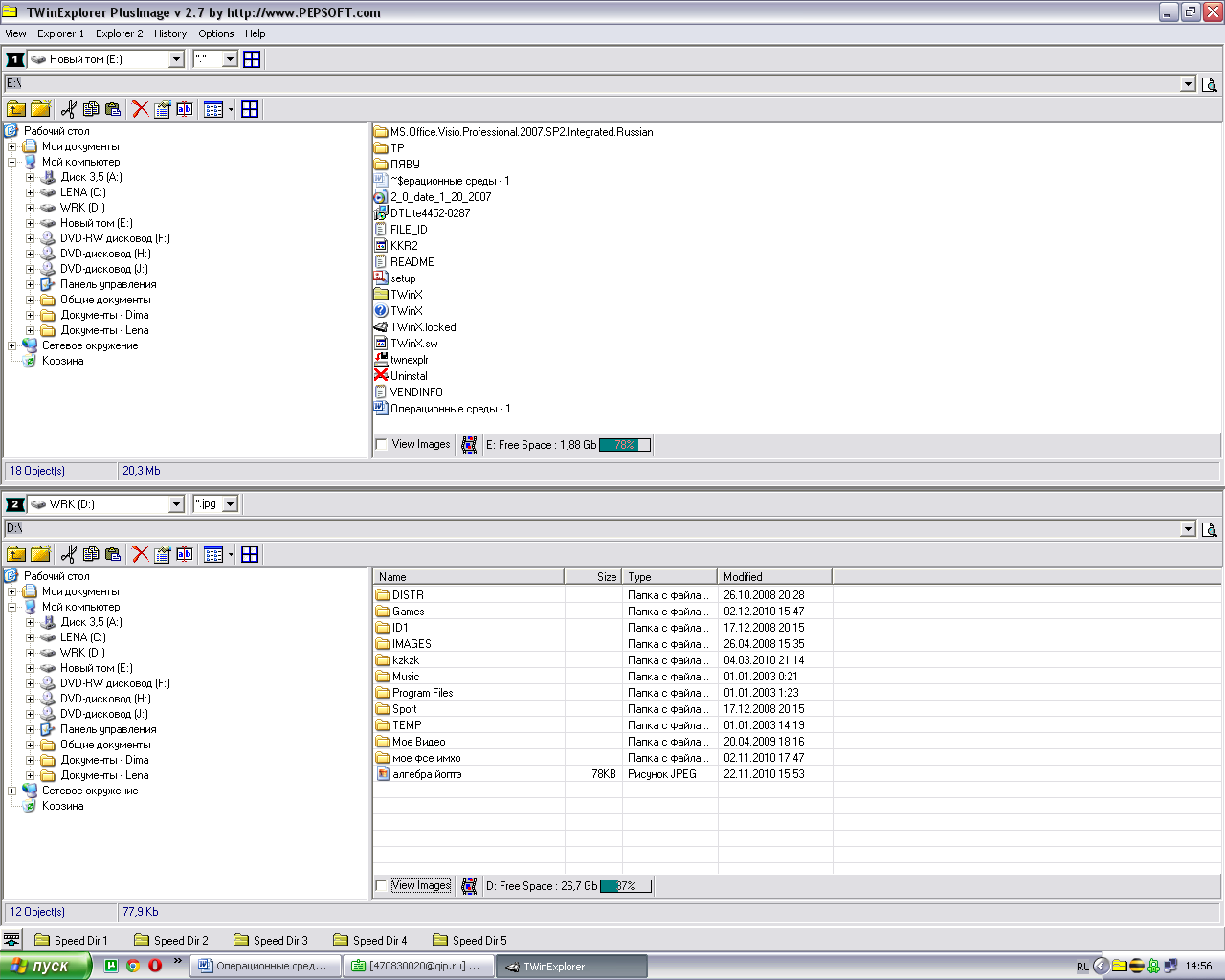Sort by Name column header
This screenshot has height=980, width=1225.
(468, 577)
